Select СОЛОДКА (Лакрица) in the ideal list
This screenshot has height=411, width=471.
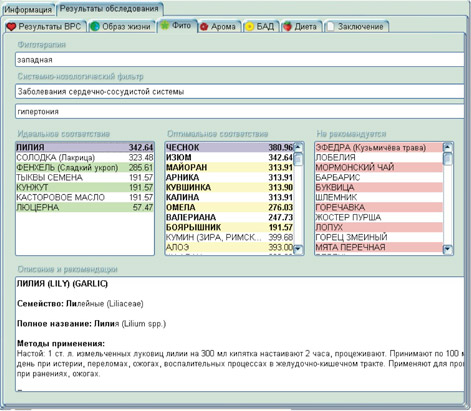pyautogui.click(x=85, y=157)
